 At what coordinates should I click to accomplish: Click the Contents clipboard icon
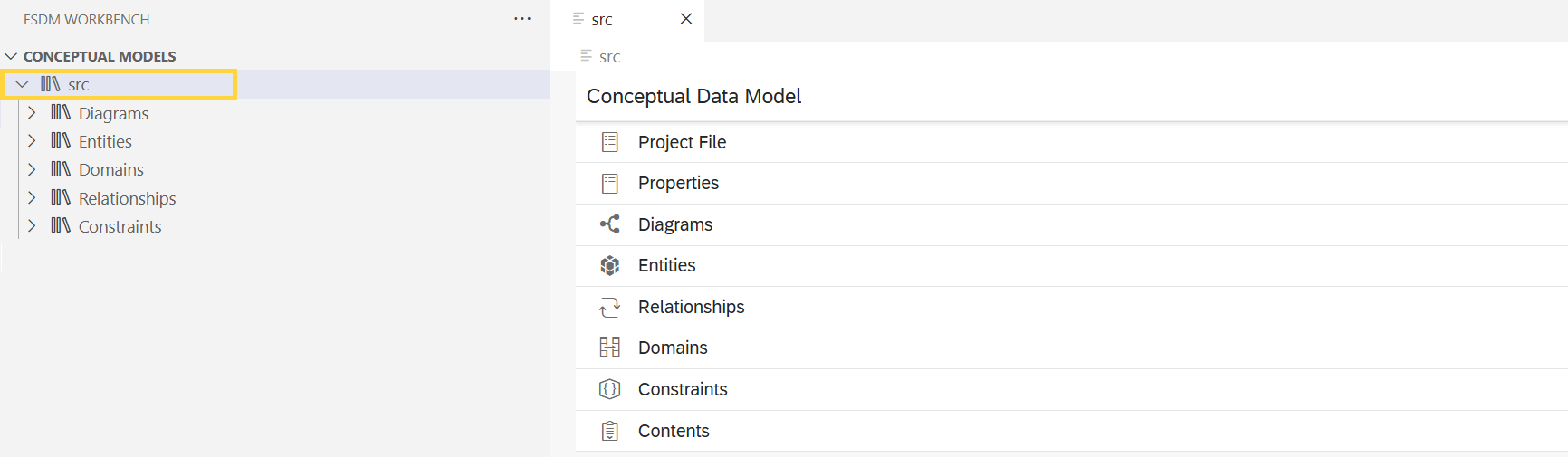(x=610, y=431)
